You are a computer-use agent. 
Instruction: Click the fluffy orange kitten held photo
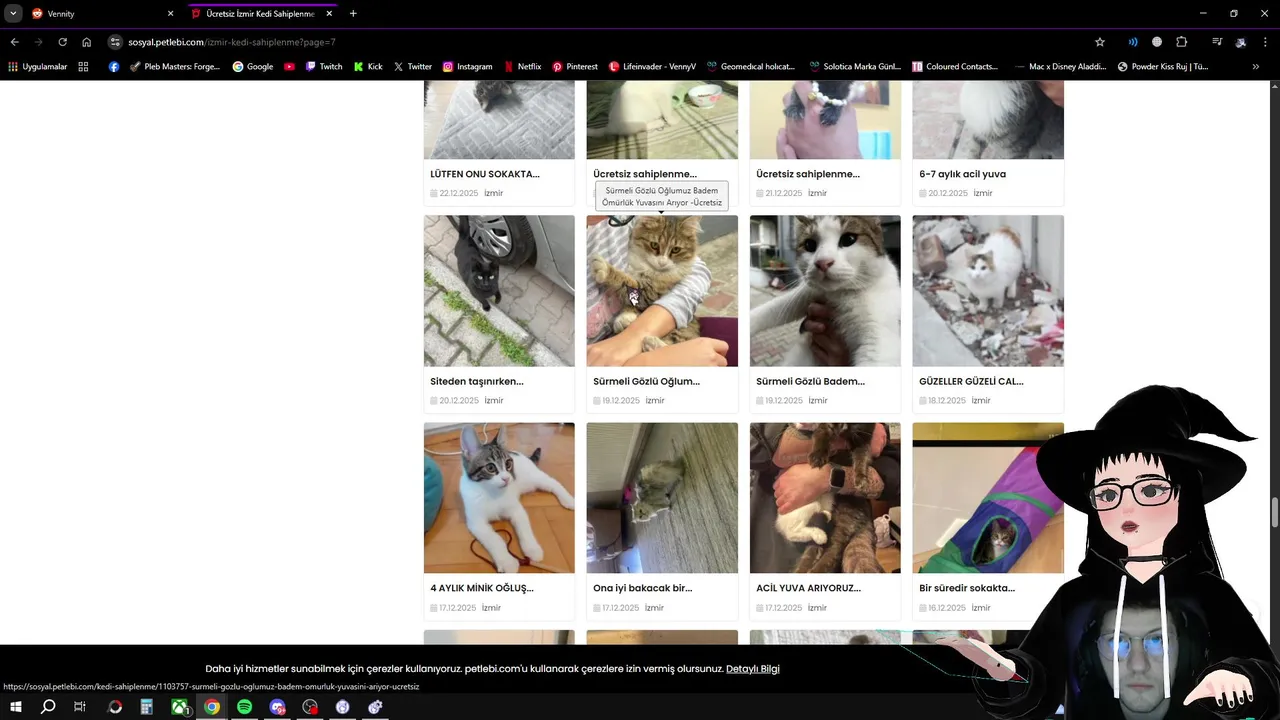[x=662, y=291]
